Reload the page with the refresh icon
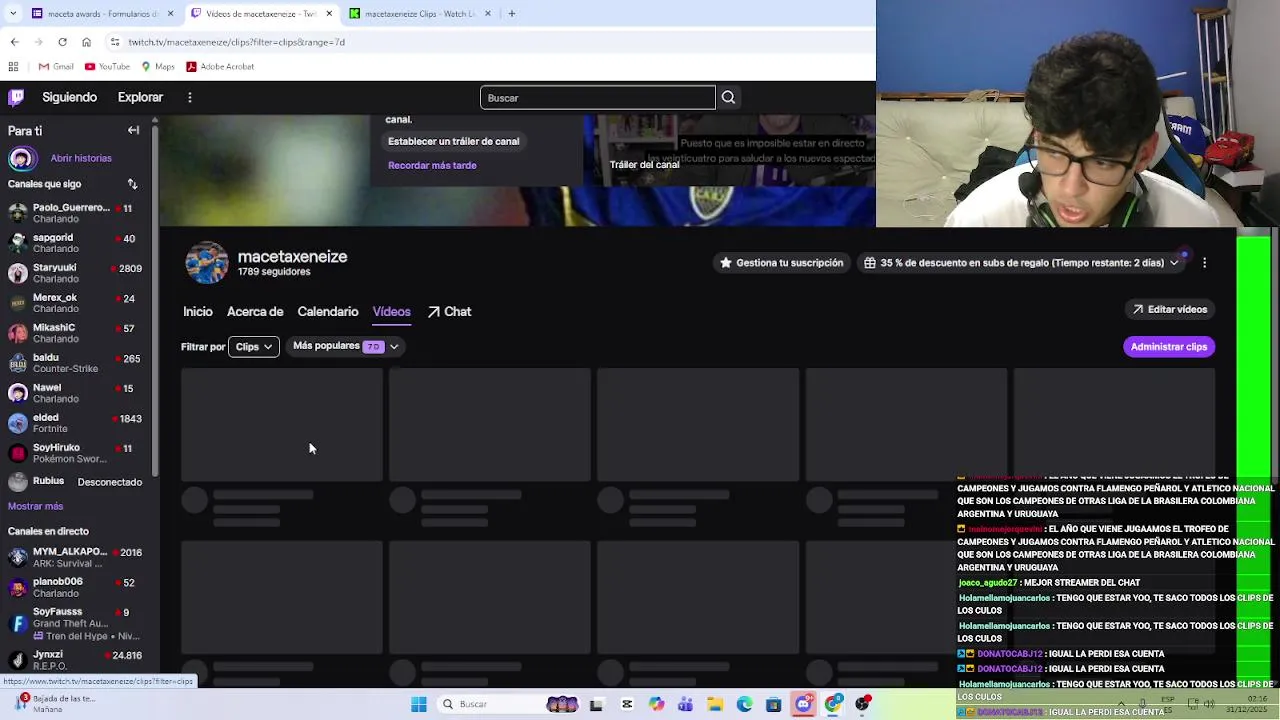 point(62,42)
